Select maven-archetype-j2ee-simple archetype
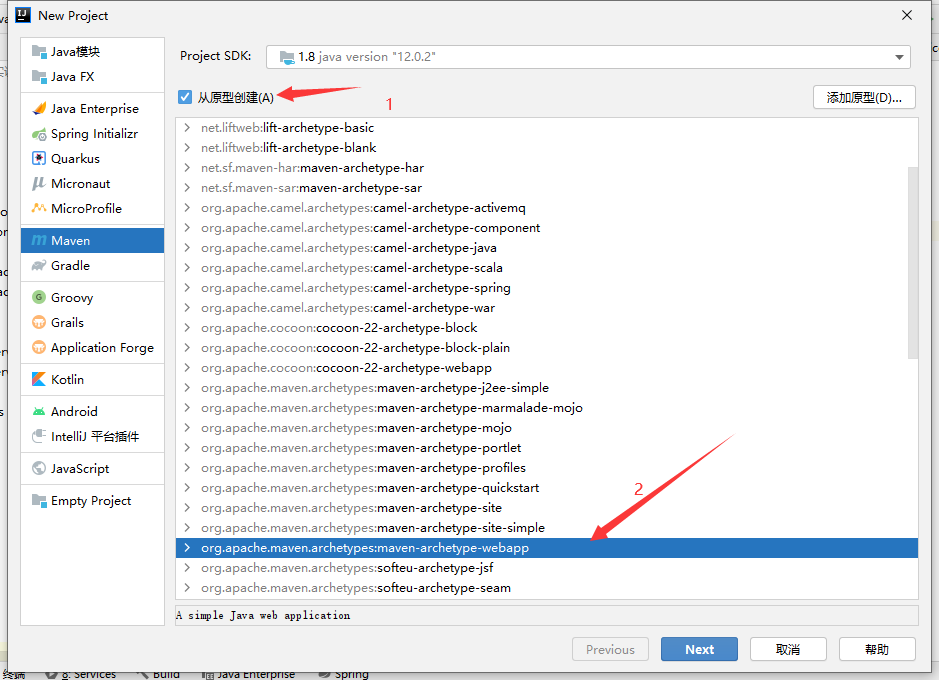The image size is (939, 680). pyautogui.click(x=547, y=388)
